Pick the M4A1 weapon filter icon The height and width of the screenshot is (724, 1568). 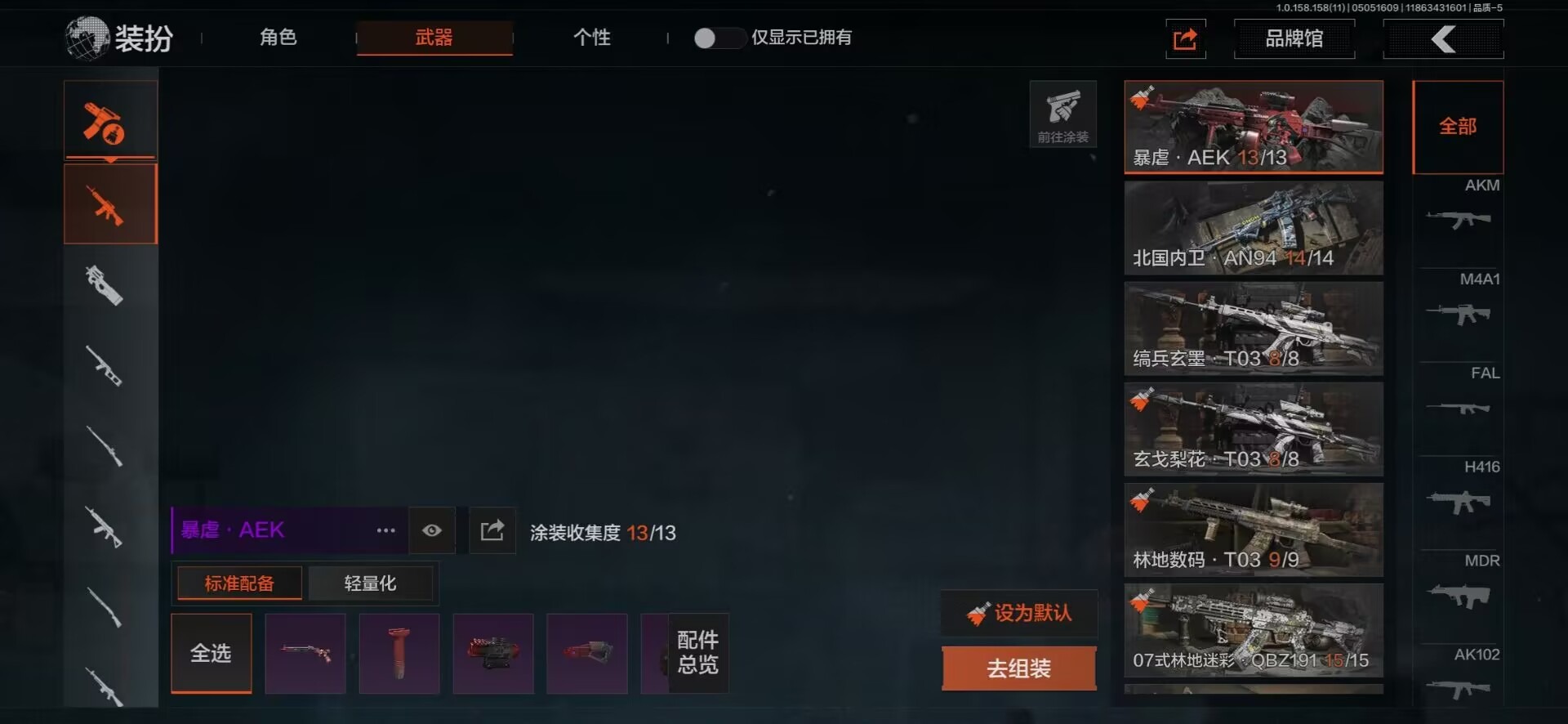click(1459, 314)
